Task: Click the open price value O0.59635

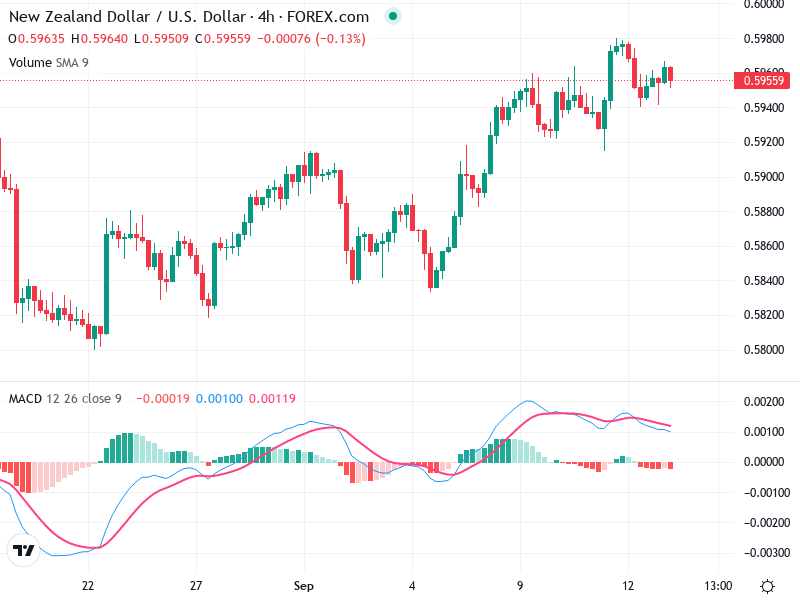Action: click(x=36, y=39)
